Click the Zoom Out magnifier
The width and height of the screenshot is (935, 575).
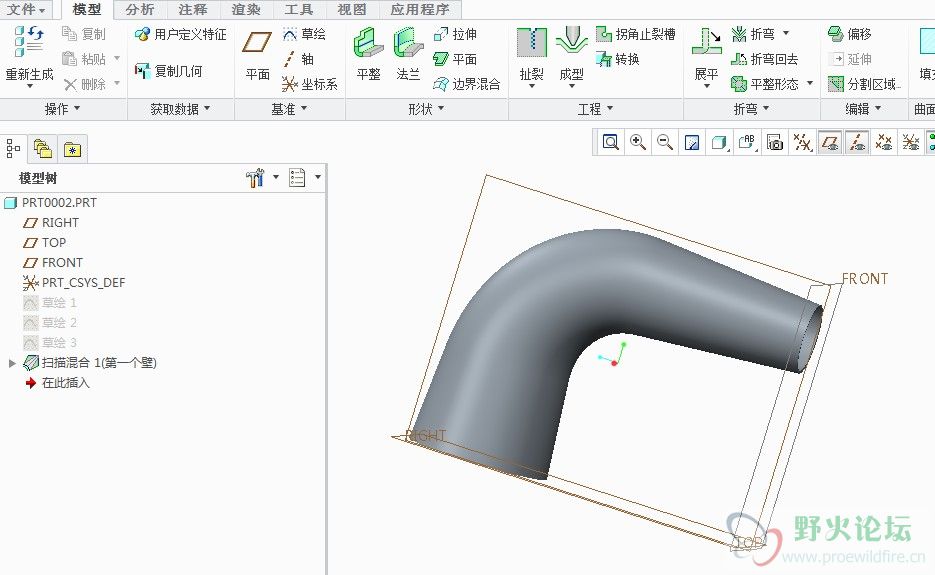(665, 142)
